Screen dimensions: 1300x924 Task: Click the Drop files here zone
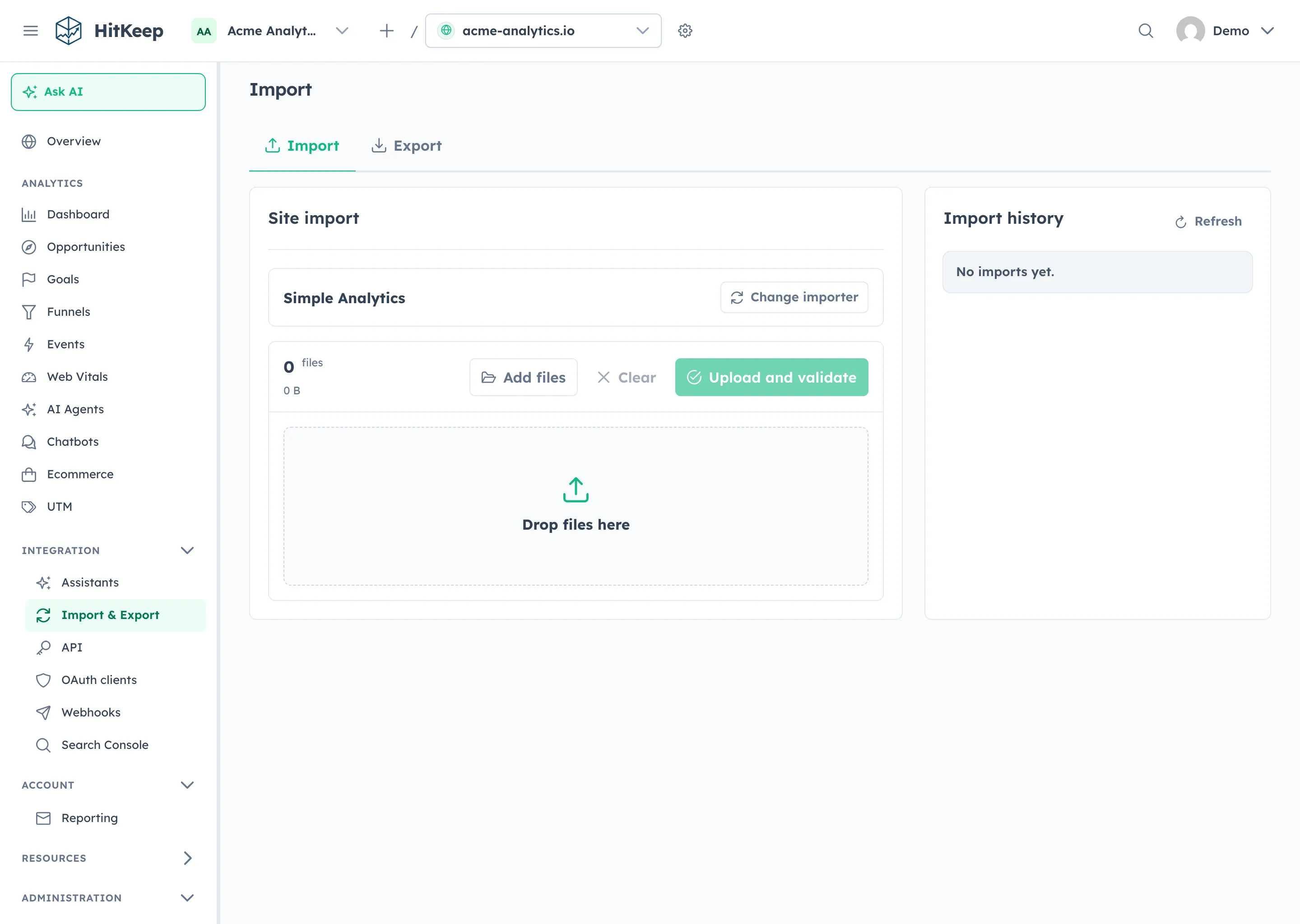pos(576,506)
